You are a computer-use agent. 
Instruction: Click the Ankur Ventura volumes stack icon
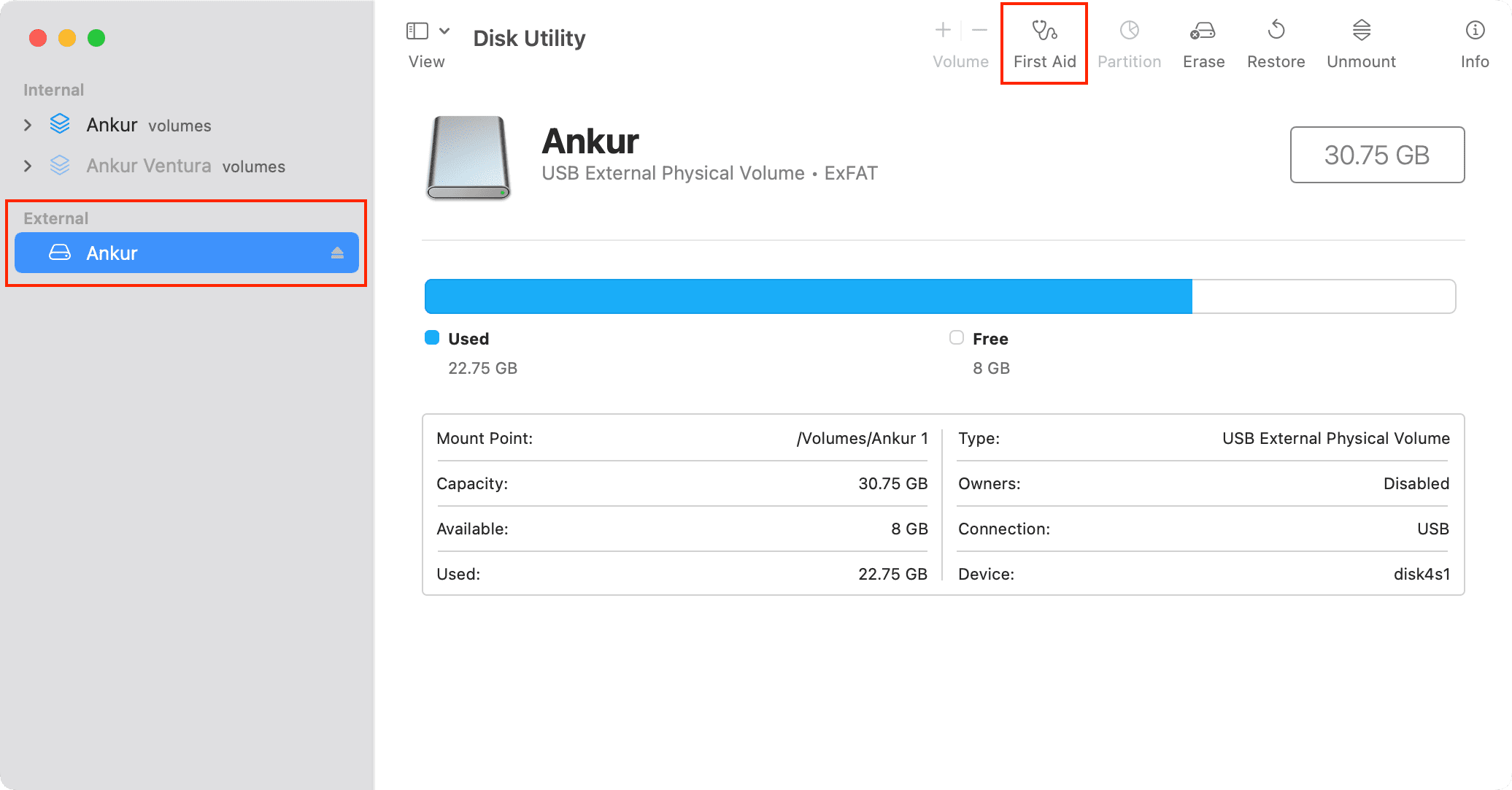click(60, 166)
